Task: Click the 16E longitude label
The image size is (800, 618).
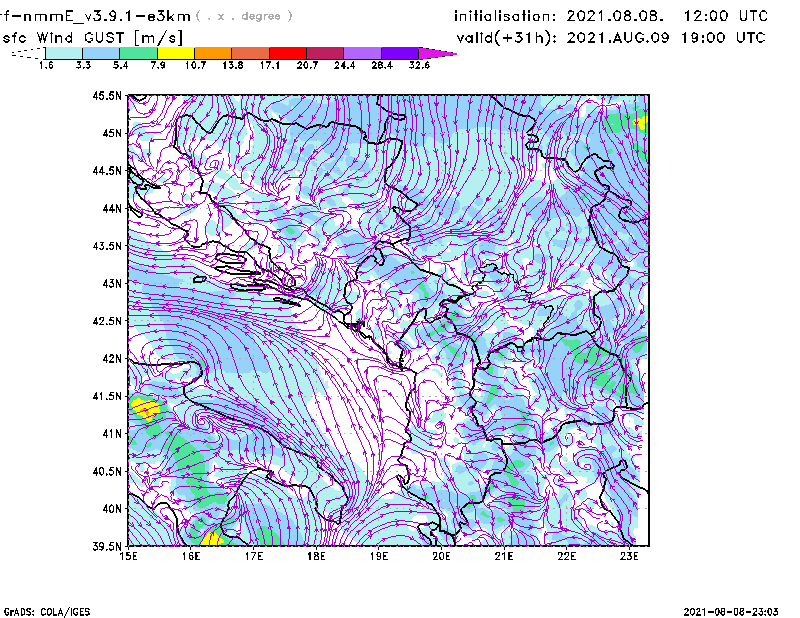Action: 191,556
